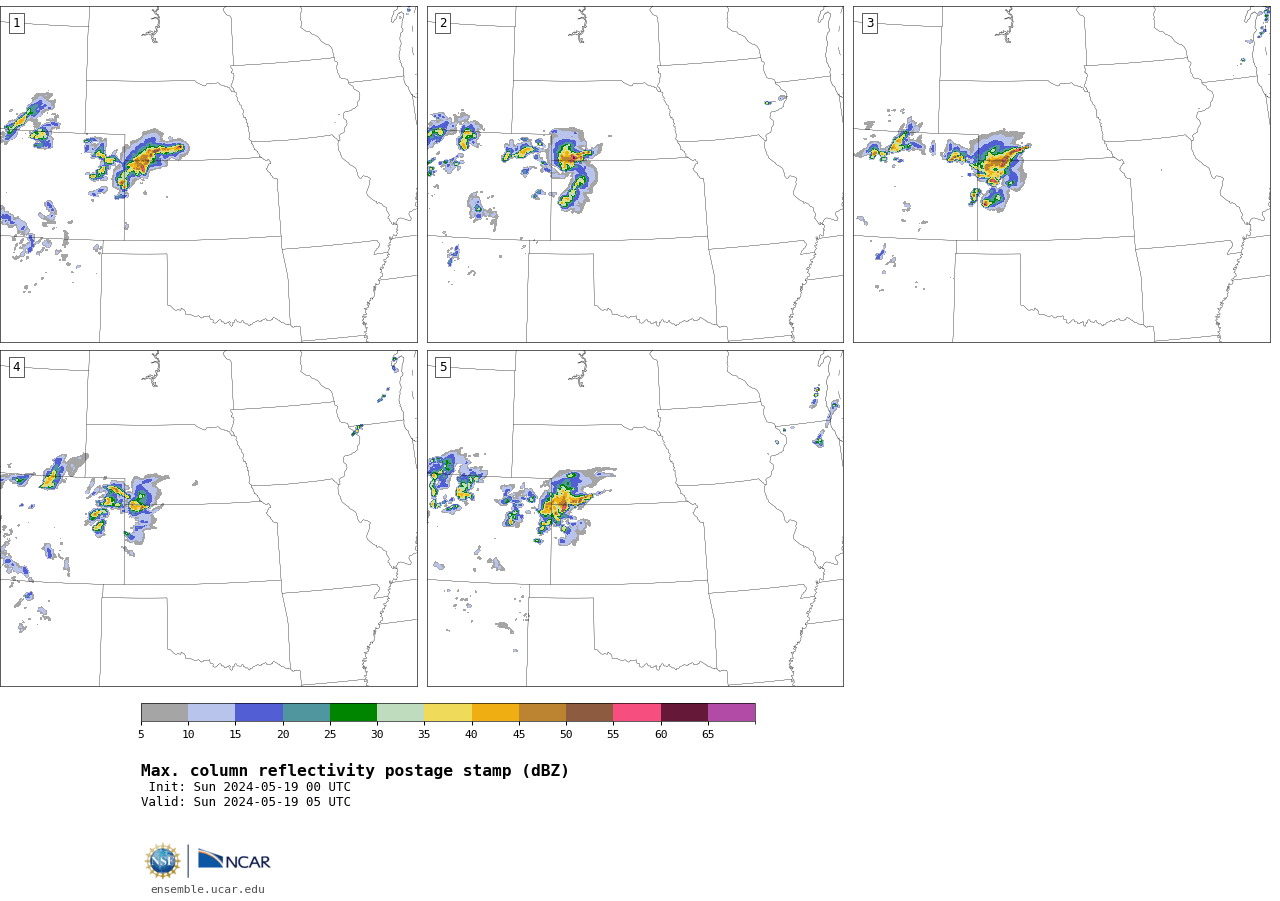Image resolution: width=1280 pixels, height=901 pixels.
Task: Select the light blue 10-15 dBZ swatch
Action: (x=211, y=713)
